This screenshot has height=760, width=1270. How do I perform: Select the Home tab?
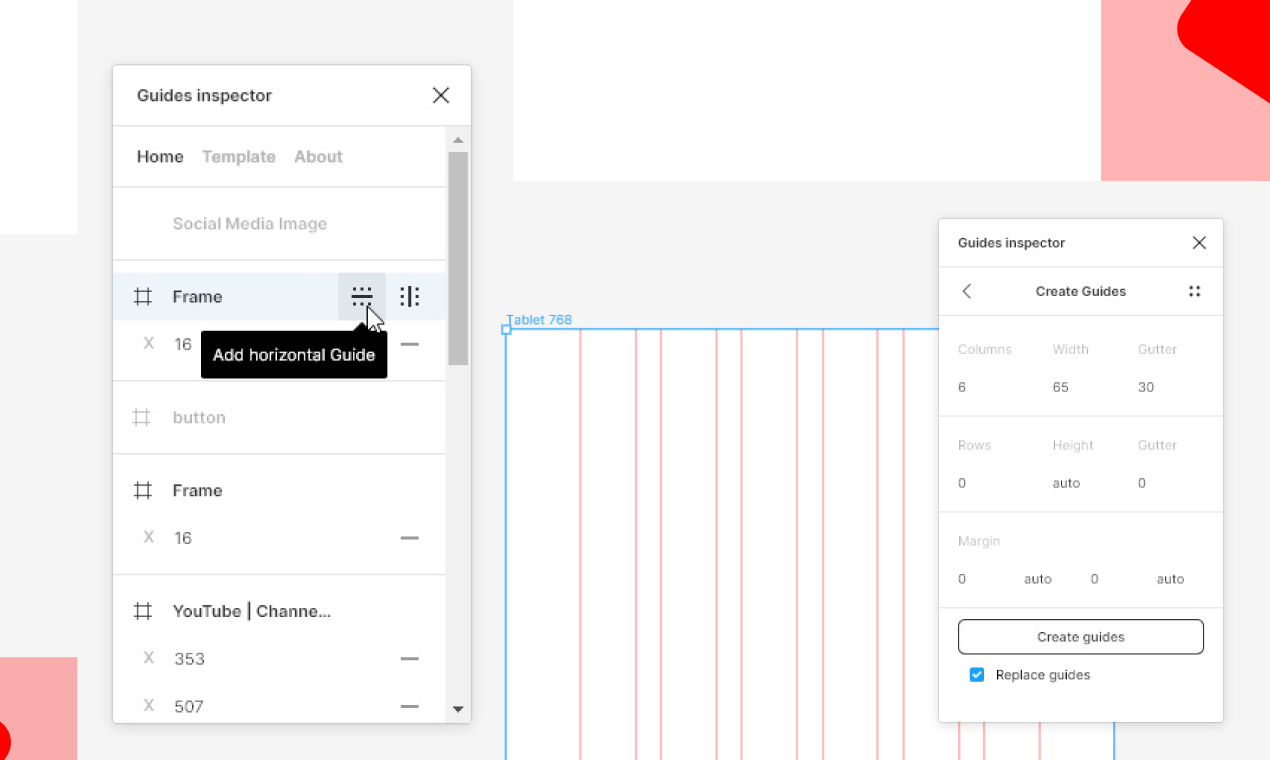160,156
